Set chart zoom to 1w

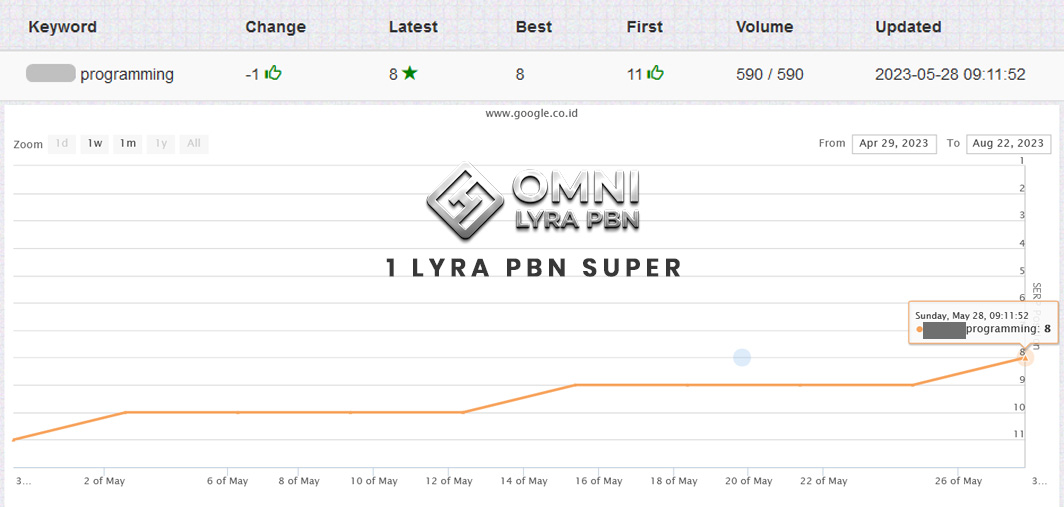point(94,144)
